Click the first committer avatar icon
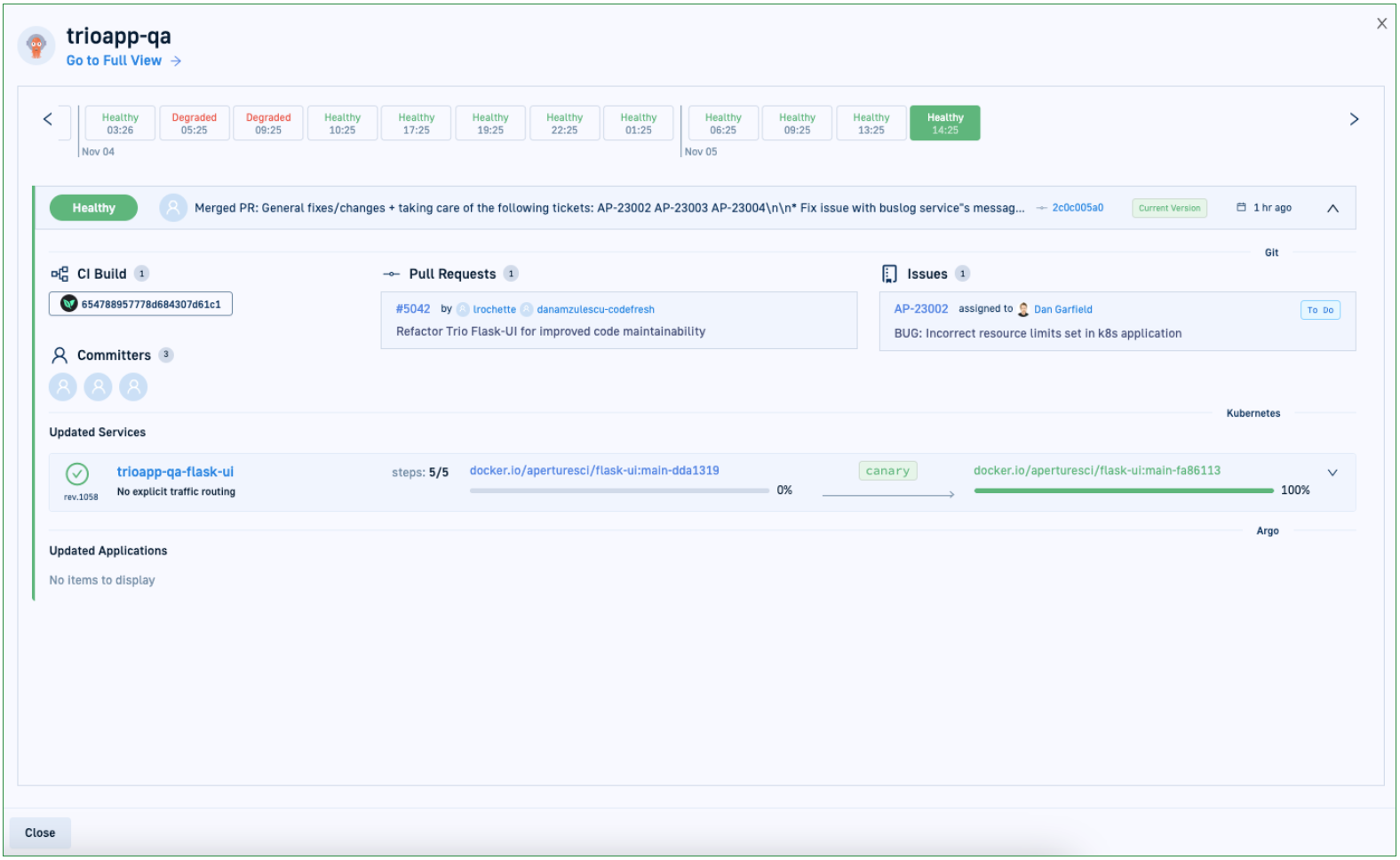Viewport: 1400px width, 860px height. tap(63, 386)
